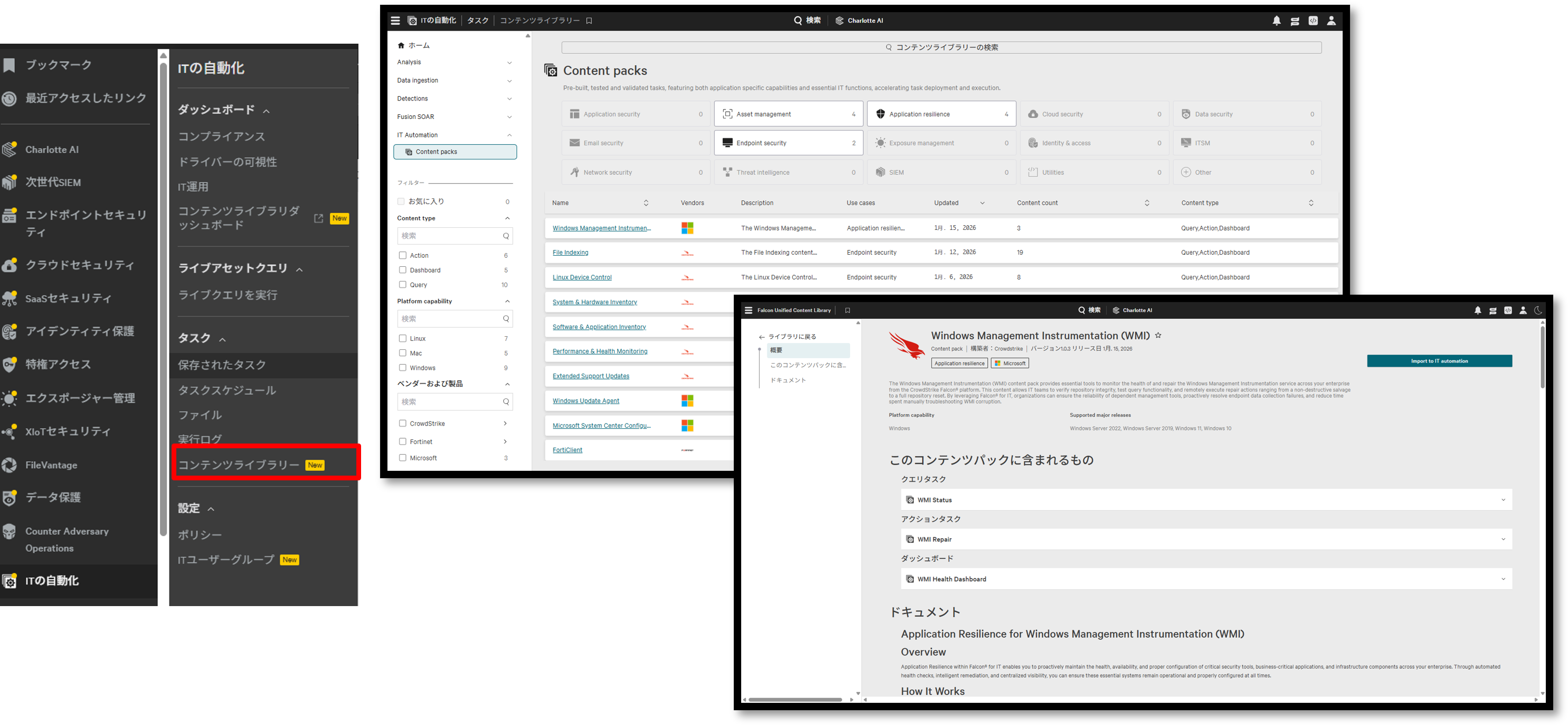Open FileVantage from the sidebar icon

point(10,465)
